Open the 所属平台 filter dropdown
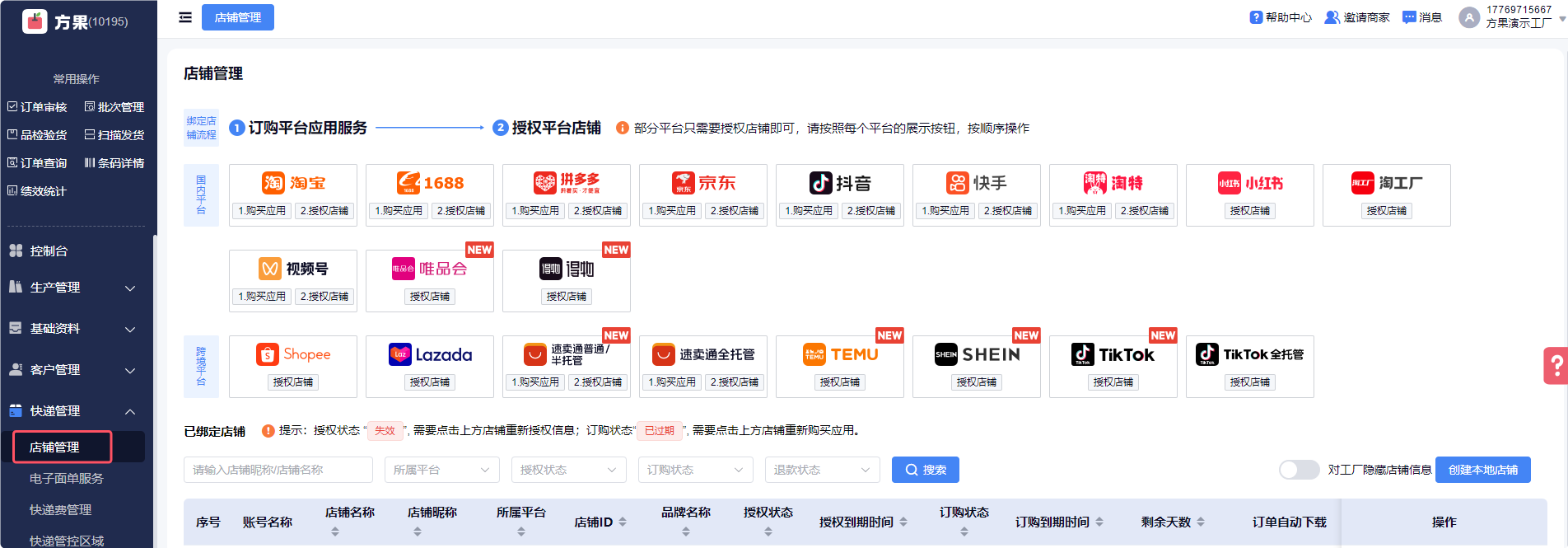The image size is (1568, 548). 441,470
